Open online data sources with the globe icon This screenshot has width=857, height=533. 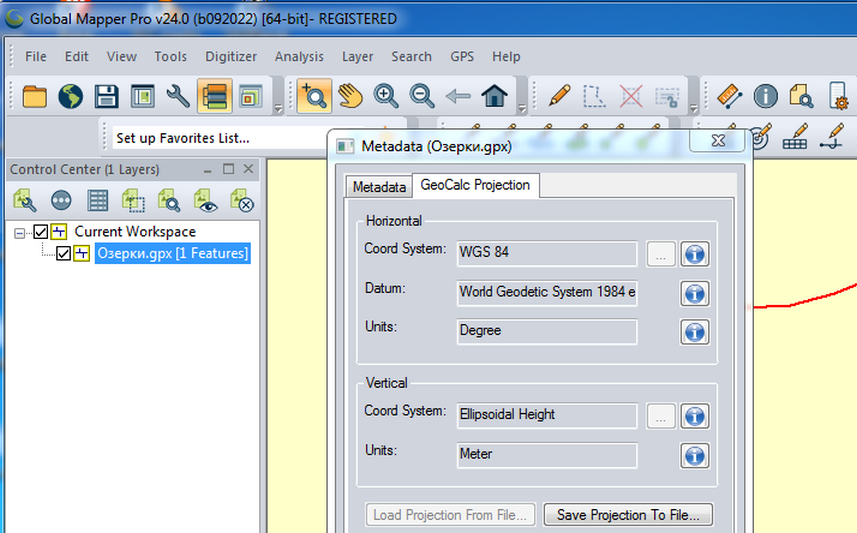coord(71,97)
